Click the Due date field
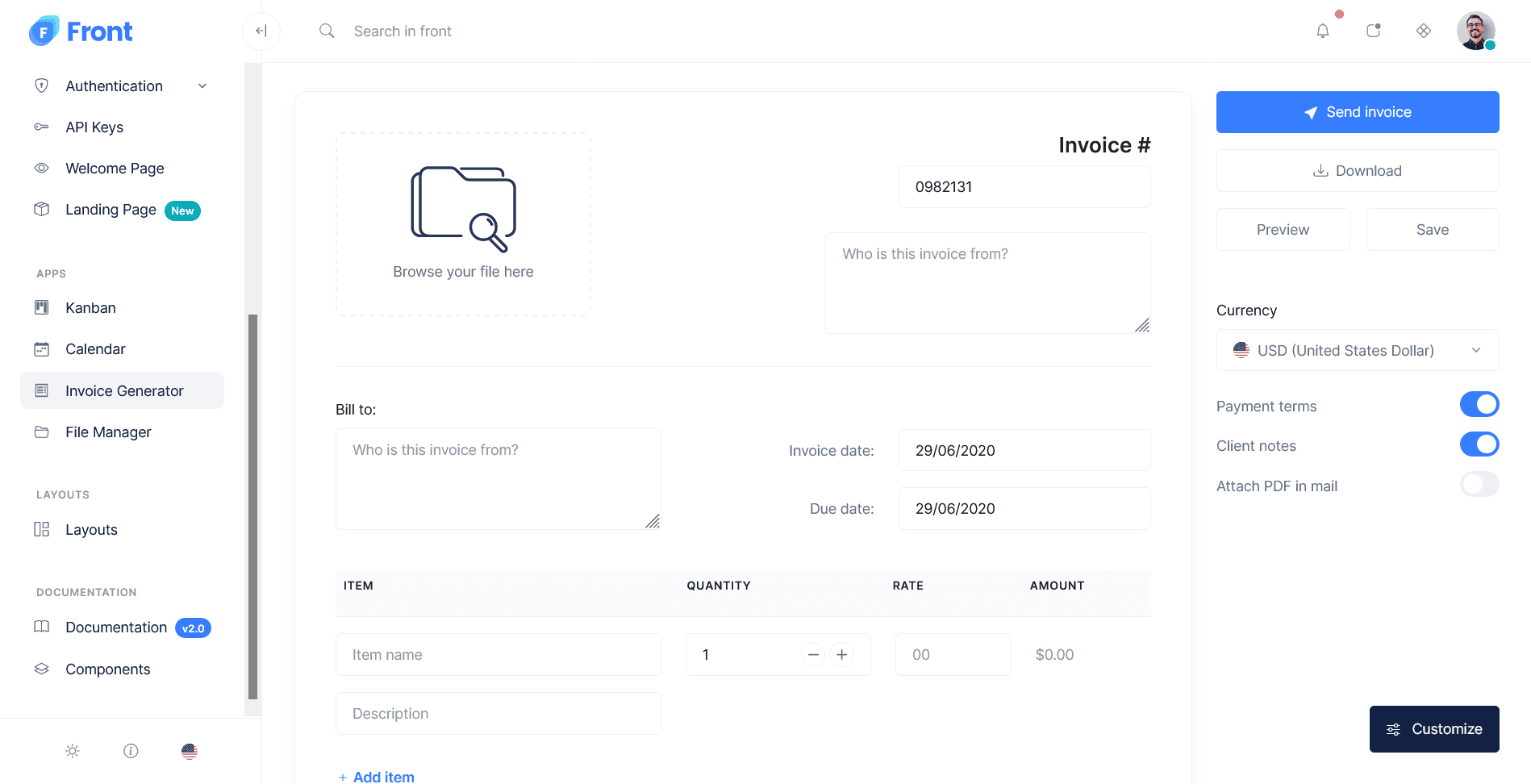Screen dimensions: 1531x784 click(x=1024, y=509)
